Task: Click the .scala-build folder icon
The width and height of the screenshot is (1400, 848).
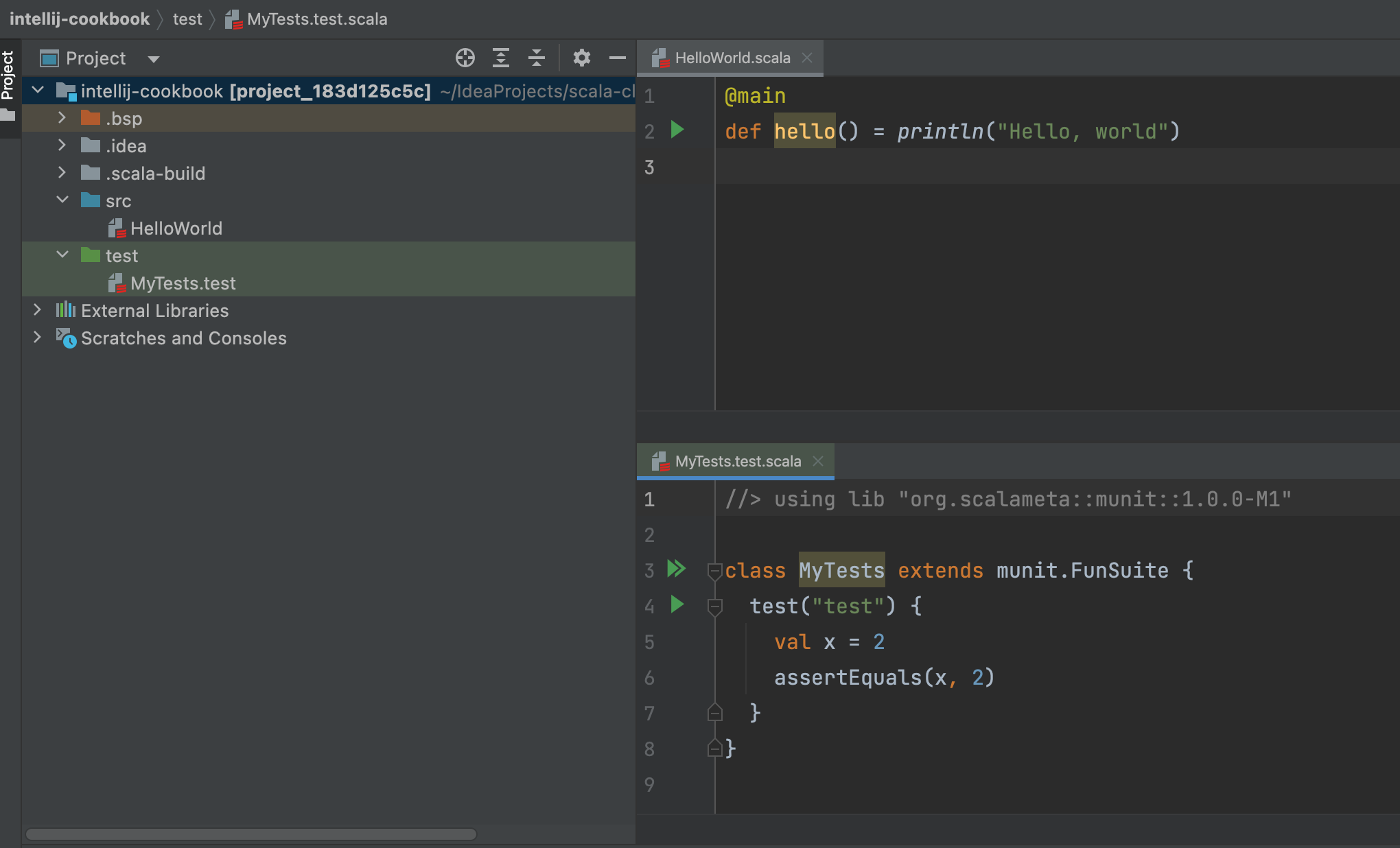Action: (91, 173)
